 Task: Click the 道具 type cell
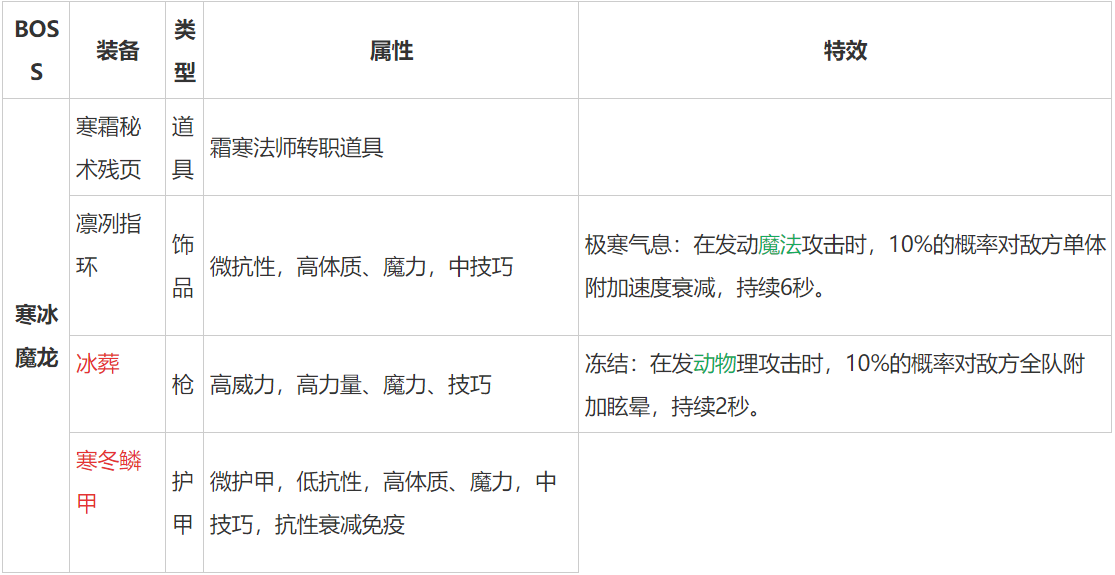[x=183, y=148]
